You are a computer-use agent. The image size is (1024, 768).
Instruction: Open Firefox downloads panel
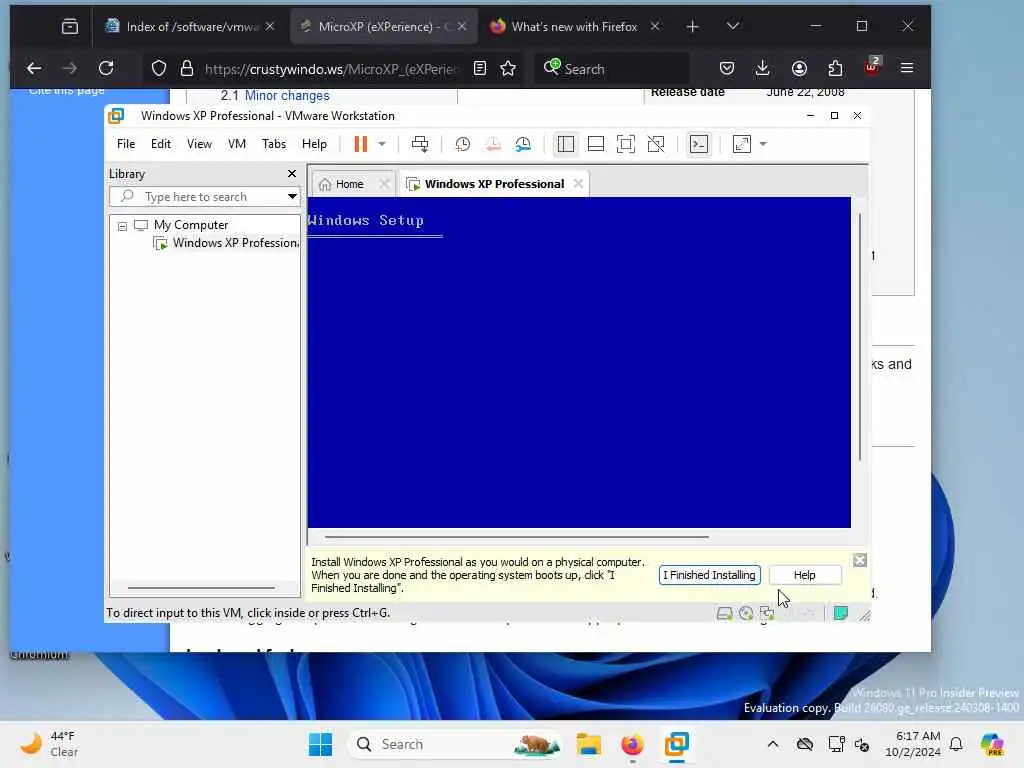762,68
